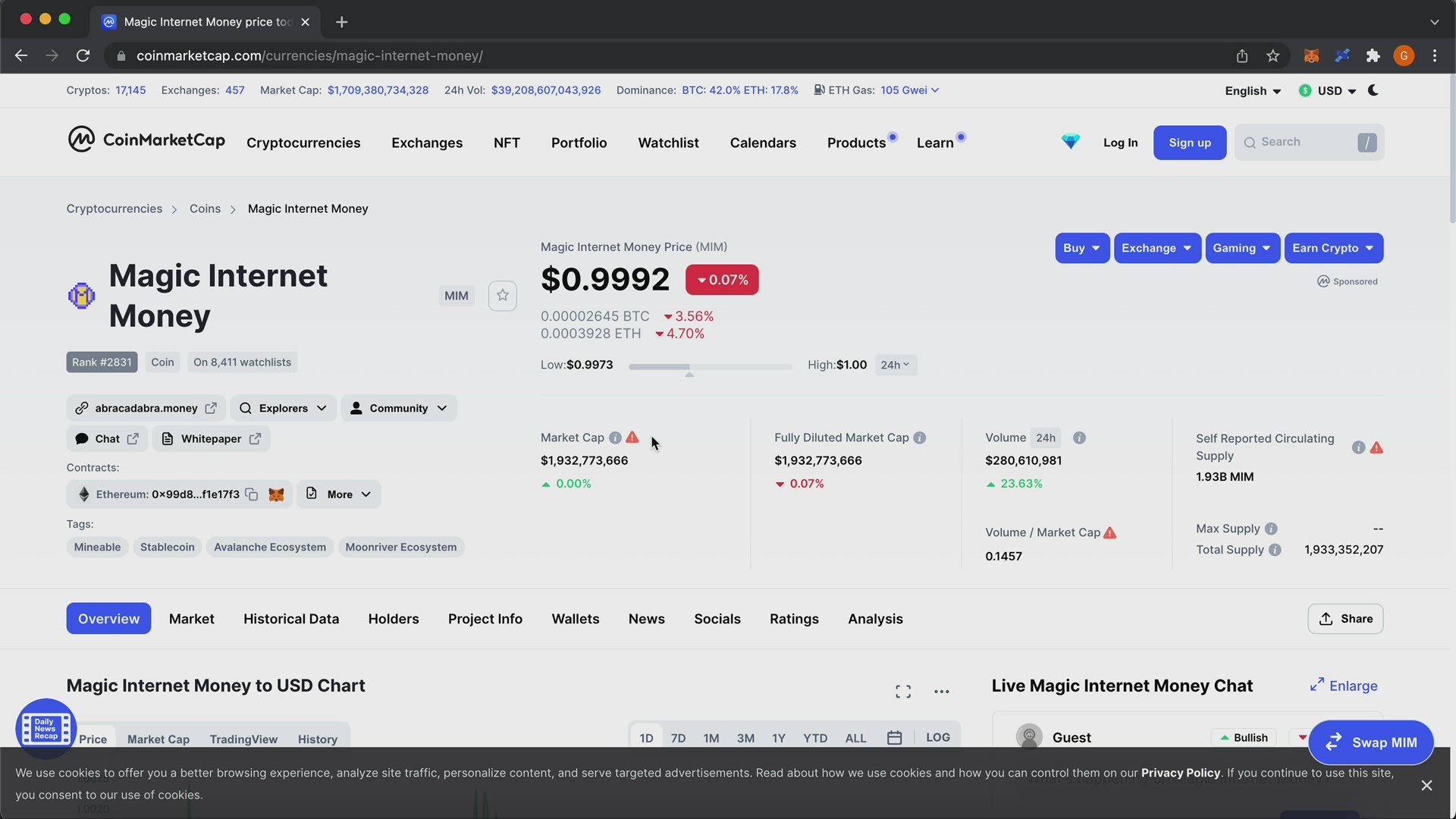
Task: Open MetaMask browser extension
Action: click(1311, 56)
